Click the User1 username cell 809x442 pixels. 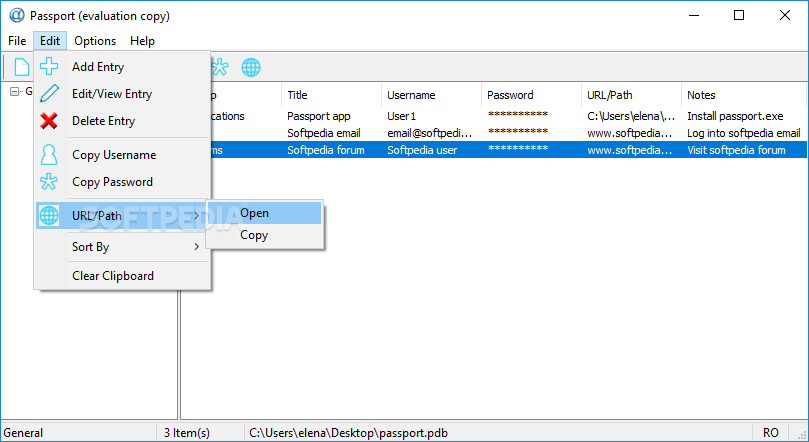(401, 116)
